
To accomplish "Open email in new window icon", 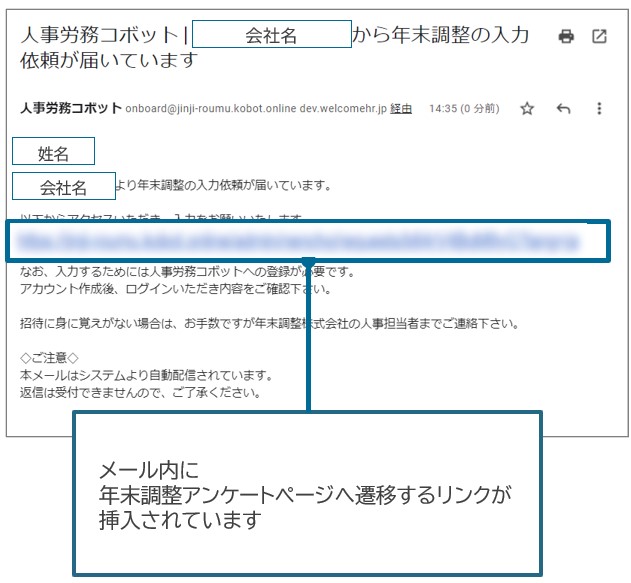I will [x=599, y=36].
